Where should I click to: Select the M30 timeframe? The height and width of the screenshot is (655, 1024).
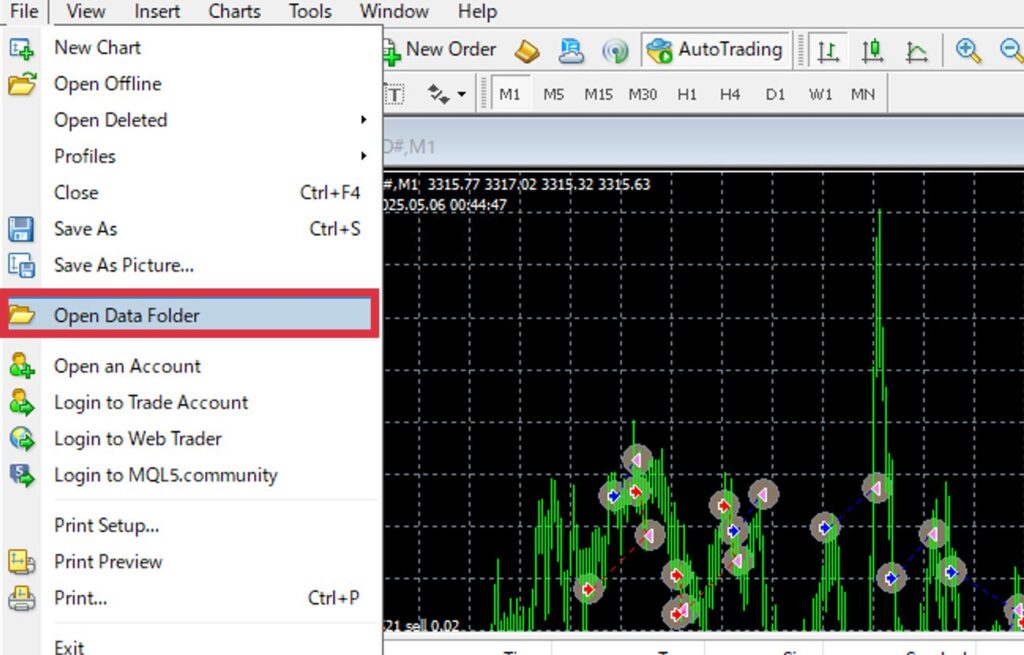pos(643,95)
